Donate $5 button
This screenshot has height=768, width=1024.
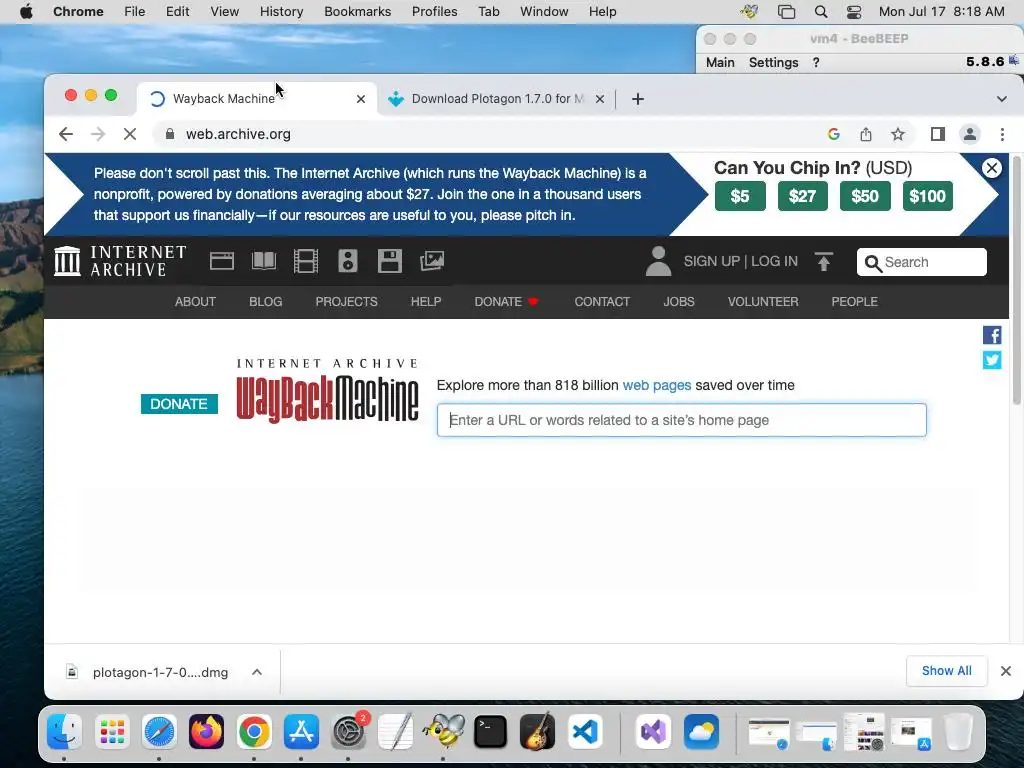740,196
